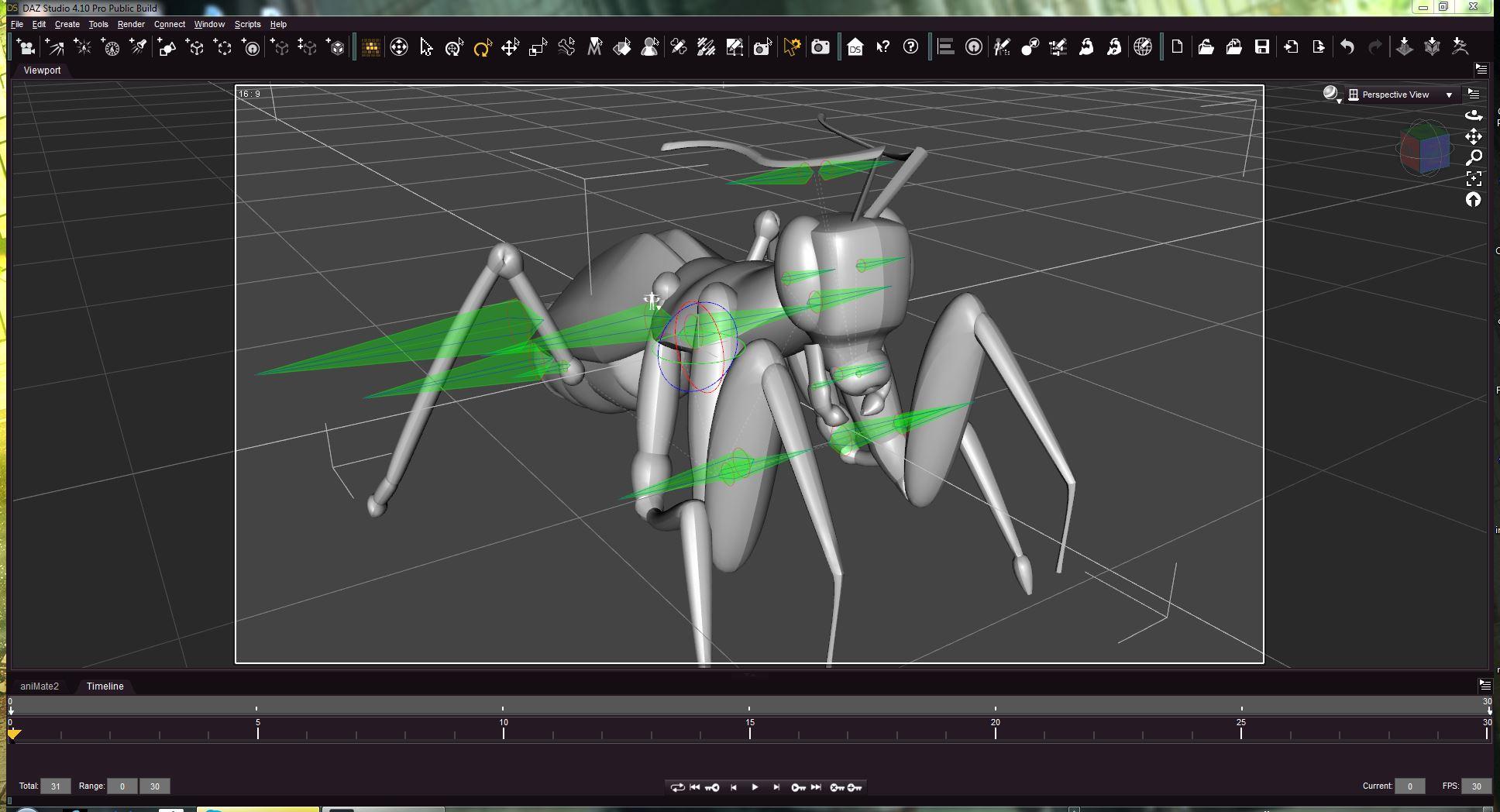The height and width of the screenshot is (812, 1500).
Task: Create a new point light
Action: click(83, 47)
